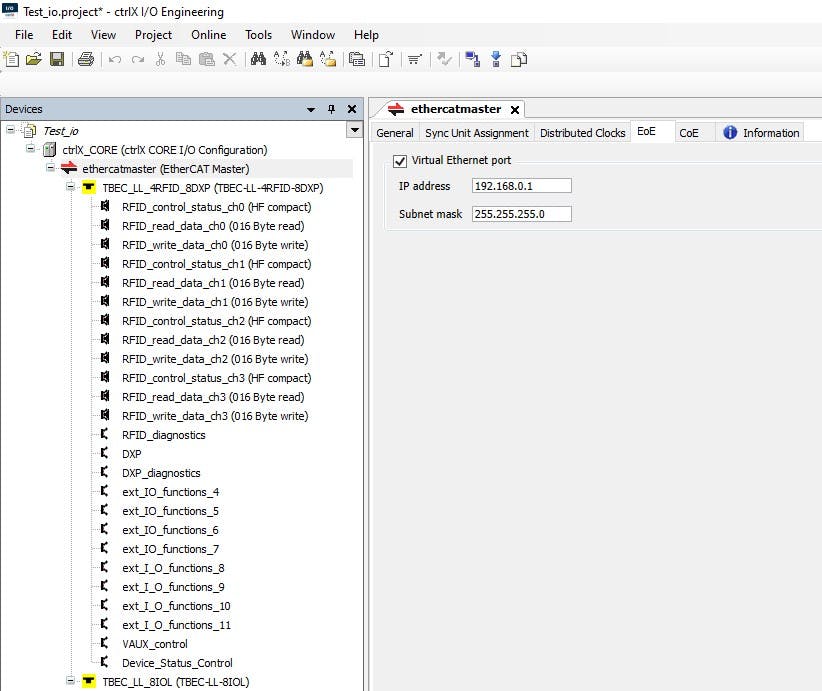Open the Window menu

pyautogui.click(x=313, y=35)
